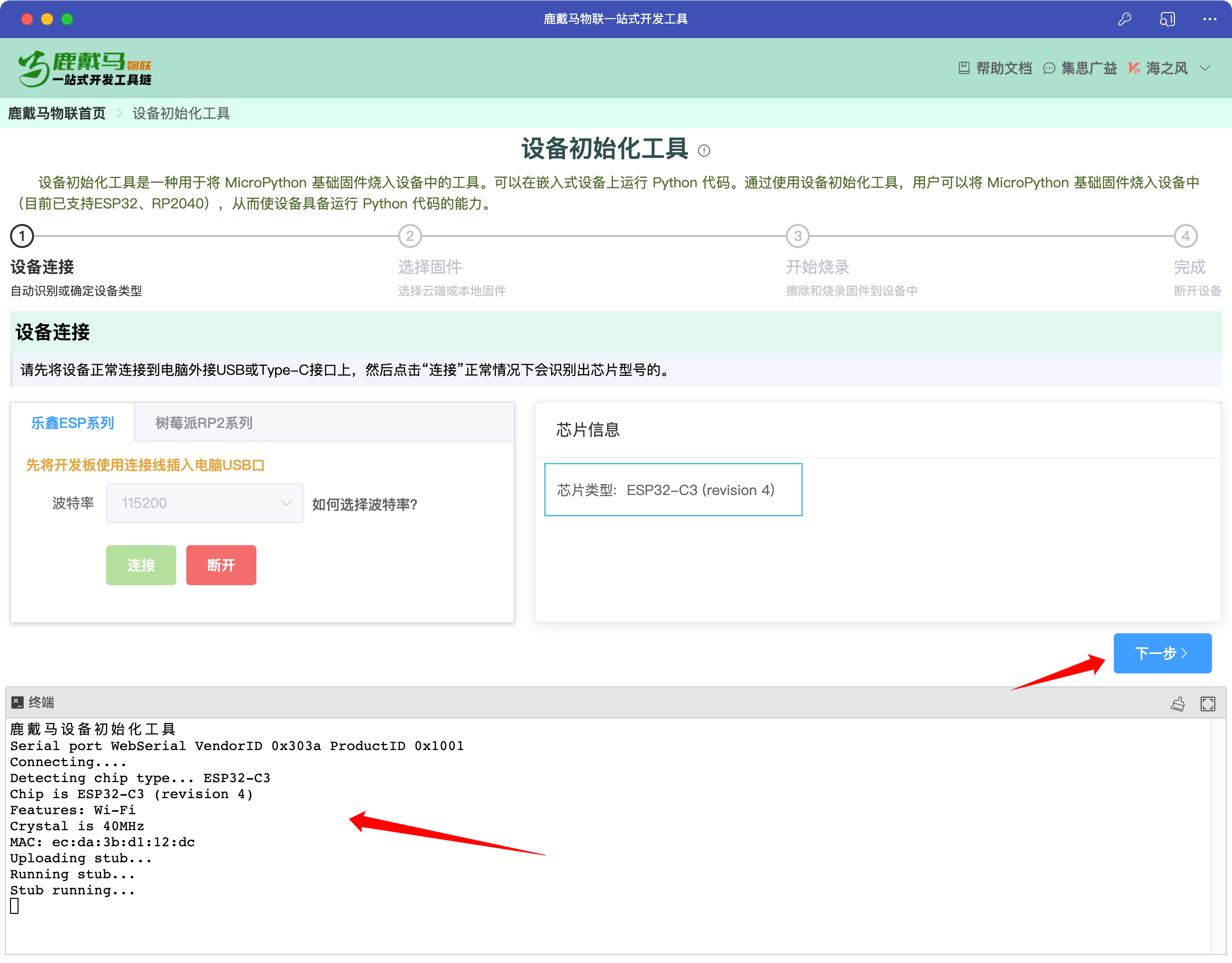Viewport: 1232px width, 963px height.
Task: Switch to the 乐鑫ESP系列 tab
Action: tap(73, 422)
